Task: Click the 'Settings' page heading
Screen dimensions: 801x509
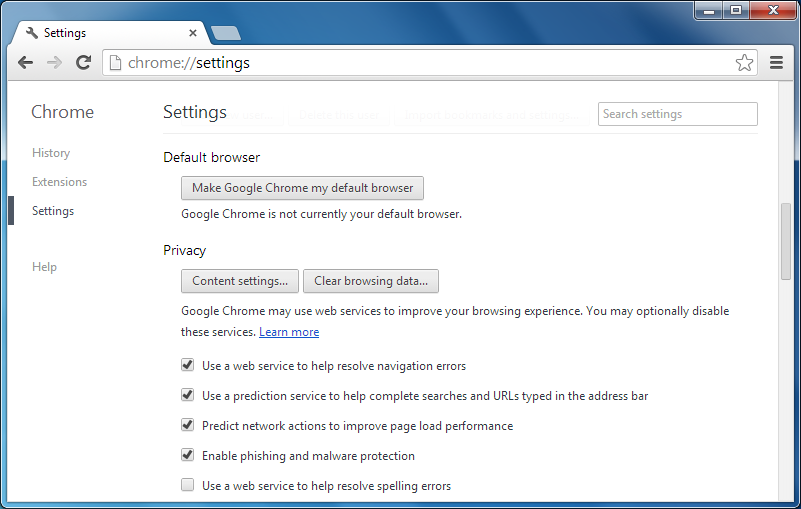Action: pyautogui.click(x=195, y=112)
